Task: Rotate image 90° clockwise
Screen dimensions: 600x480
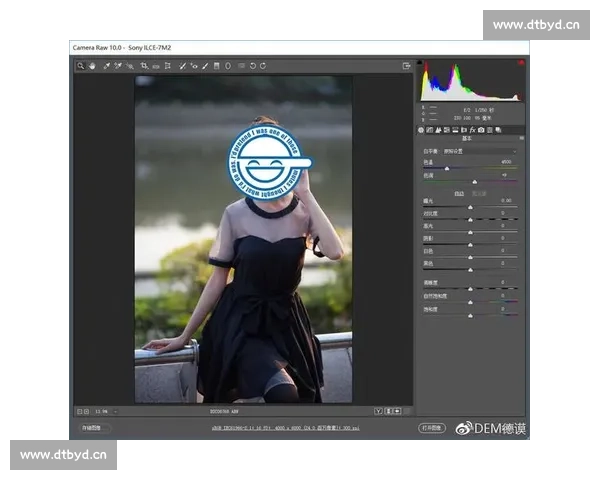Action: coord(263,66)
